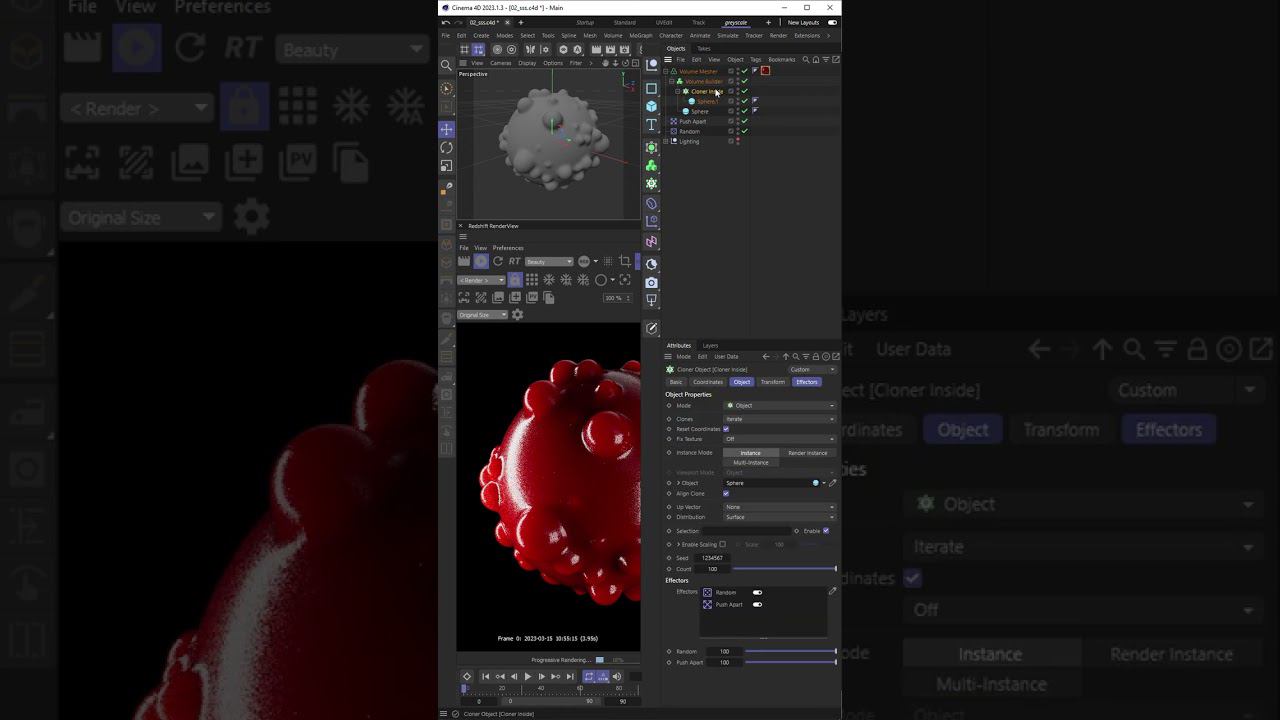Click the Seed input field showing 1234567

[x=712, y=558]
